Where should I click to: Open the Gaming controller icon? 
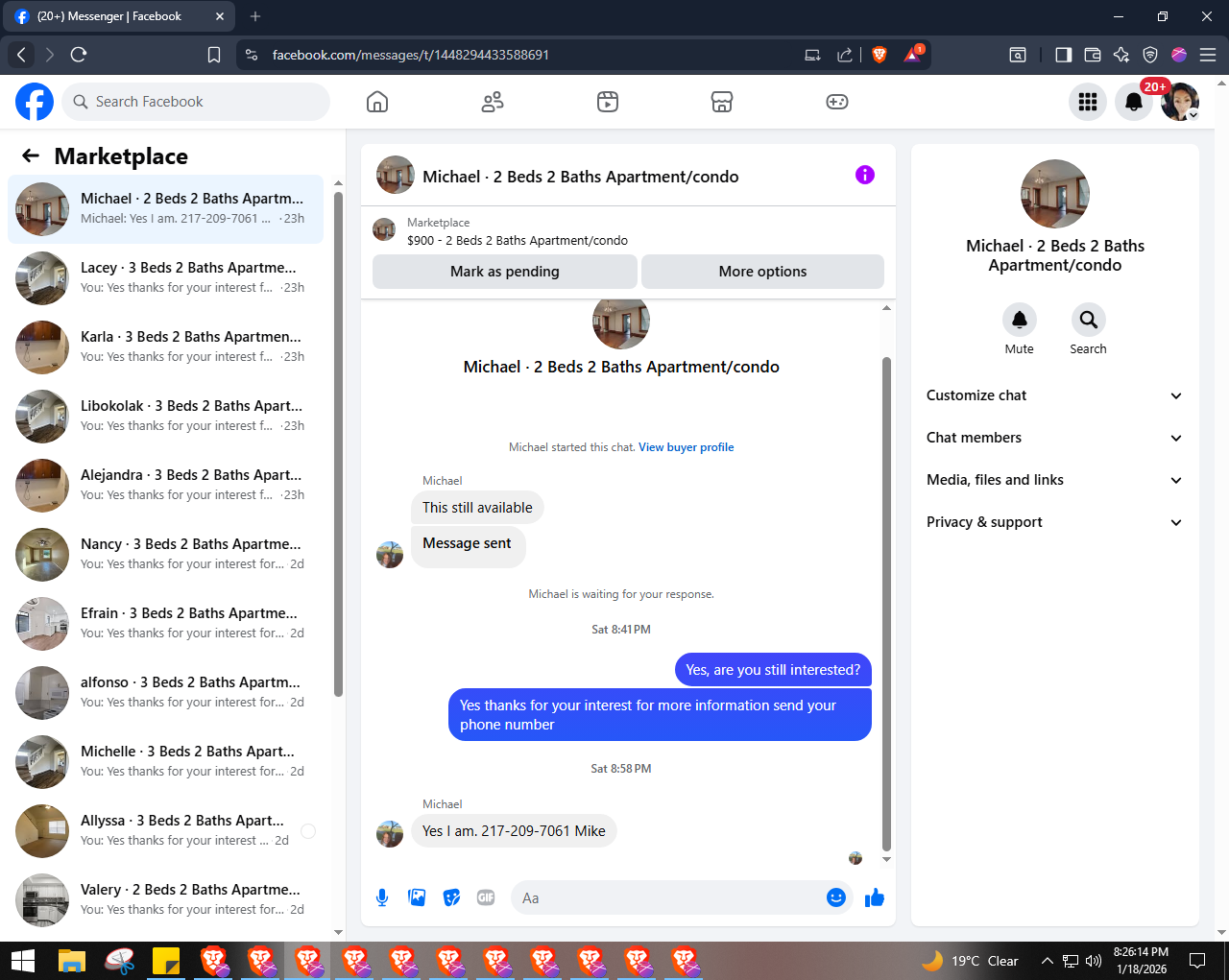[x=837, y=102]
